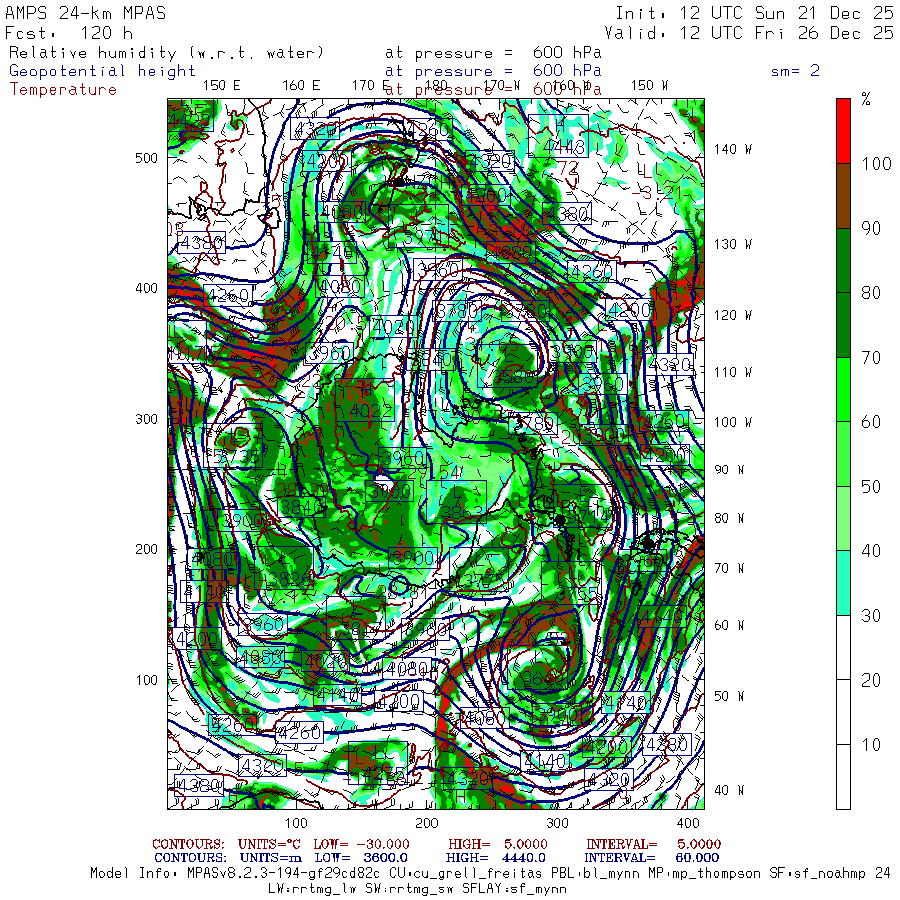This screenshot has height=900, width=900.
Task: Click the 'Valid: 12 UTC Fri 26 Dec 25' text
Action: point(754,33)
